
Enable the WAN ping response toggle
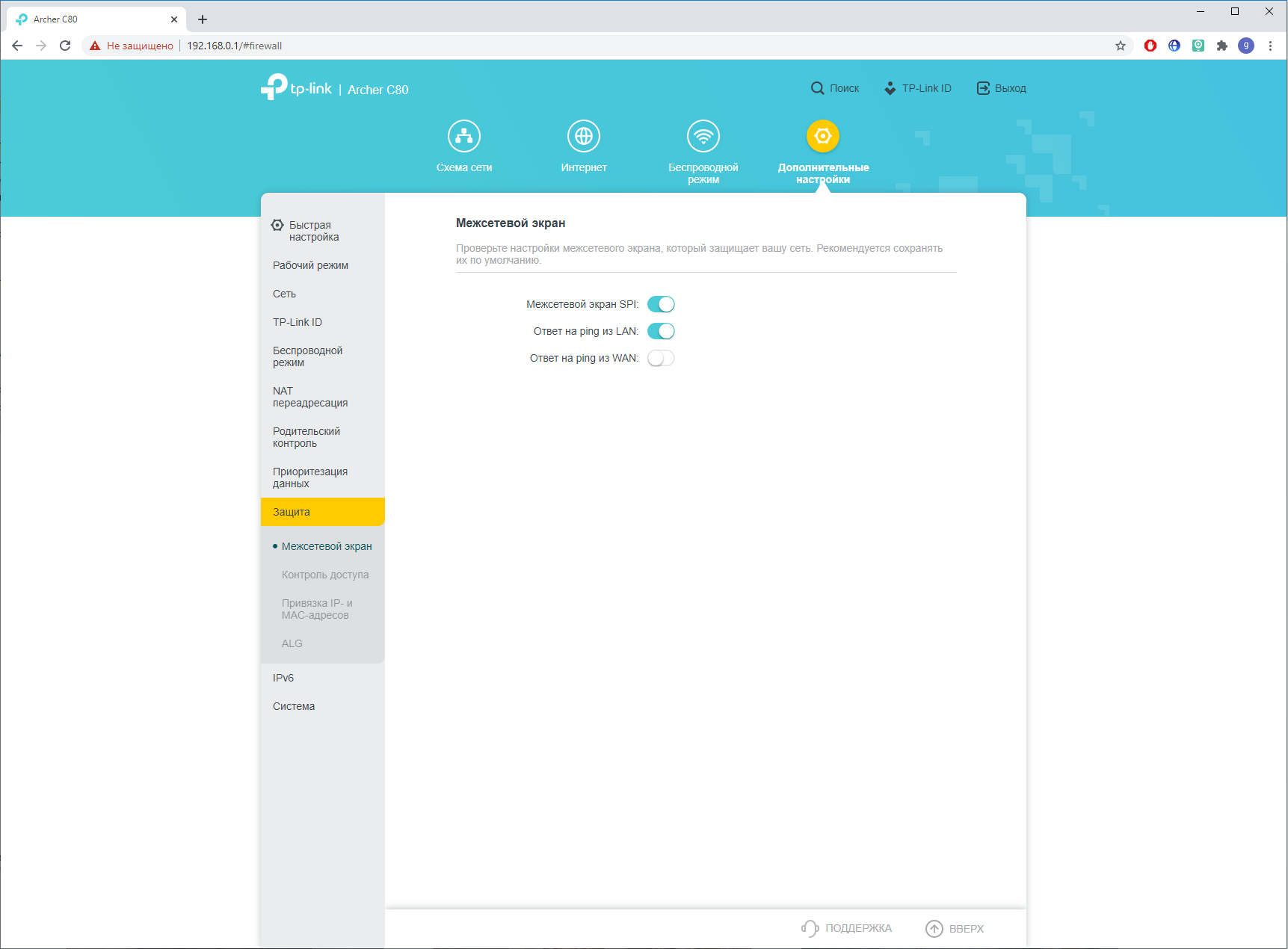click(x=661, y=358)
